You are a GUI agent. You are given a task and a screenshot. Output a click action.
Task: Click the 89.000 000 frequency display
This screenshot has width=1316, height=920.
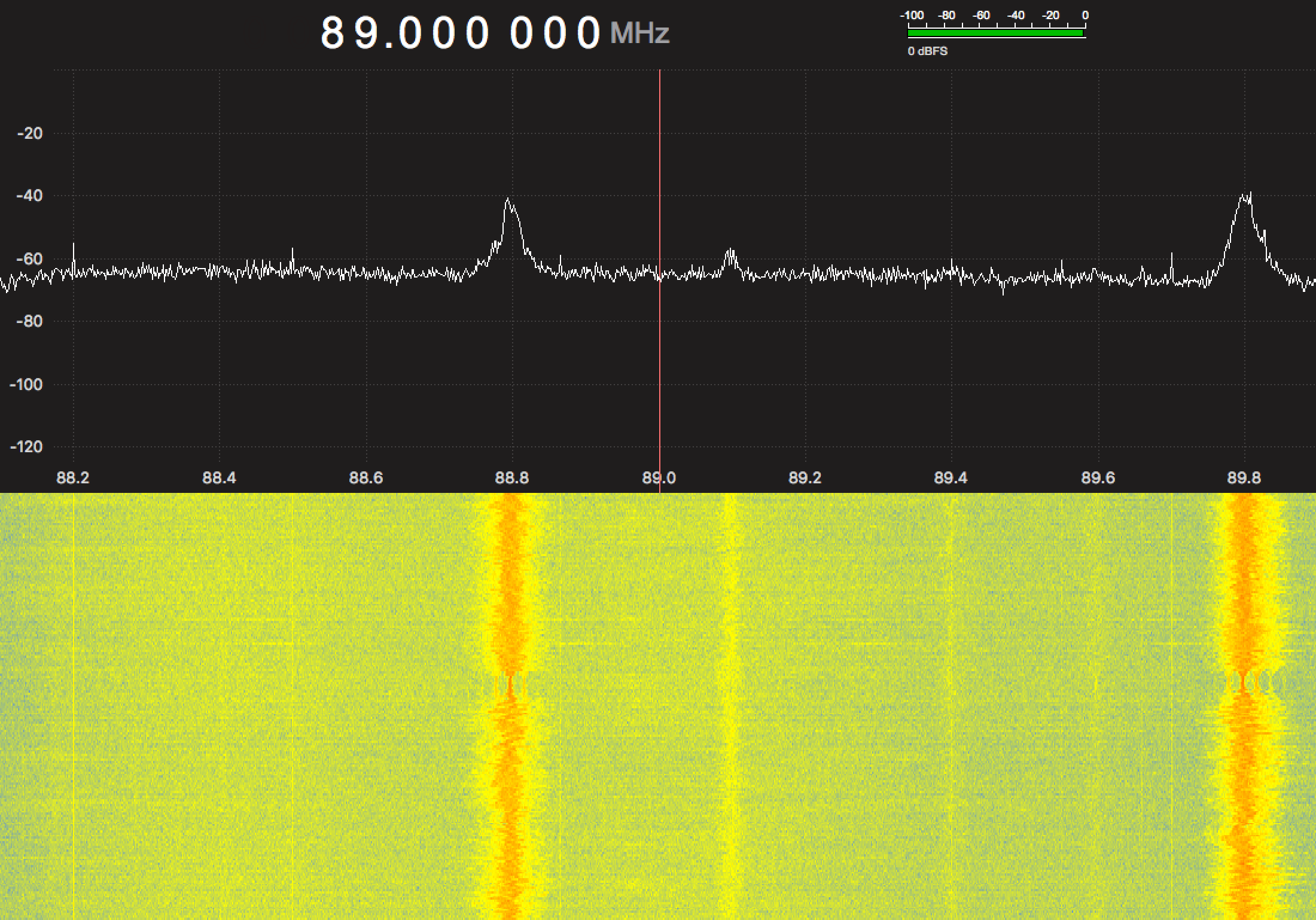461,32
